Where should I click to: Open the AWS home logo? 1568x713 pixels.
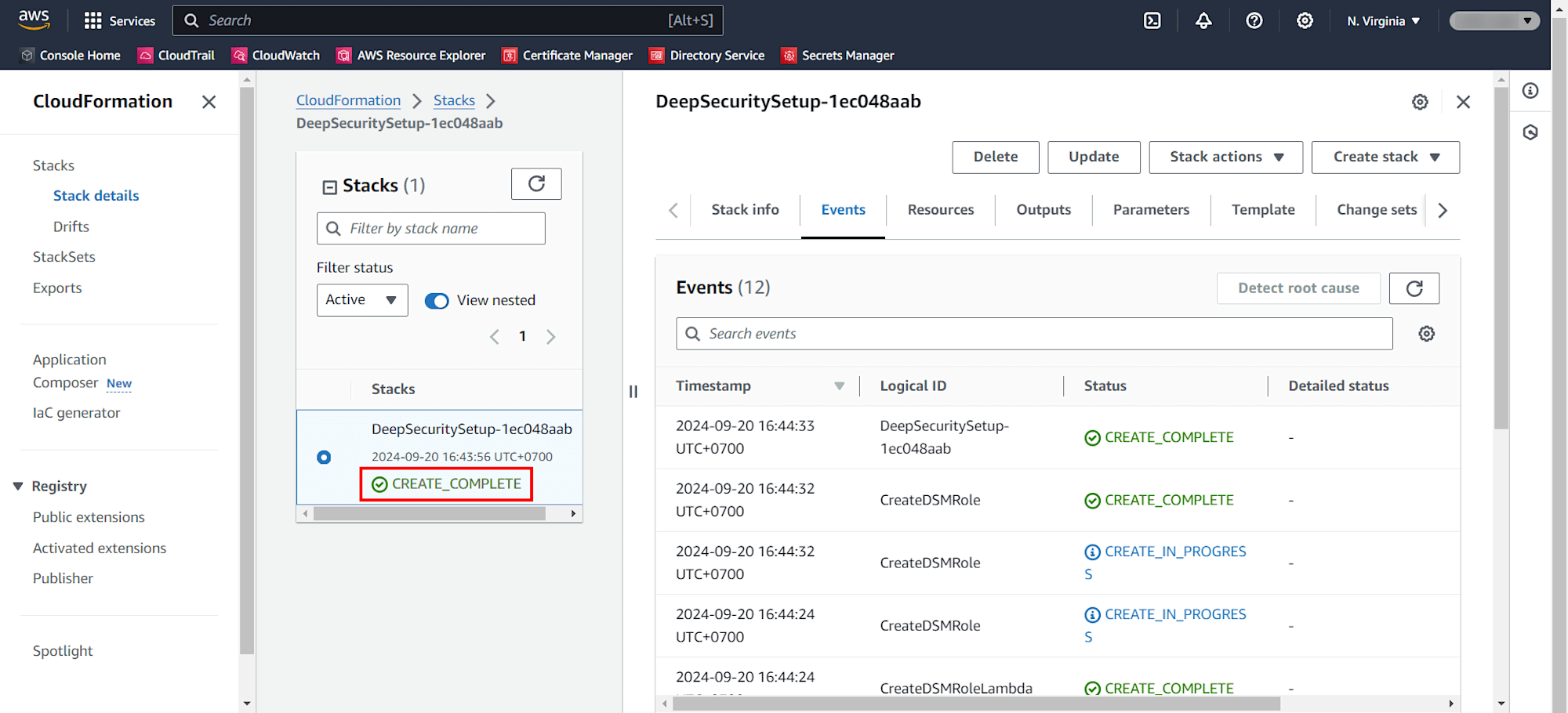pos(34,20)
